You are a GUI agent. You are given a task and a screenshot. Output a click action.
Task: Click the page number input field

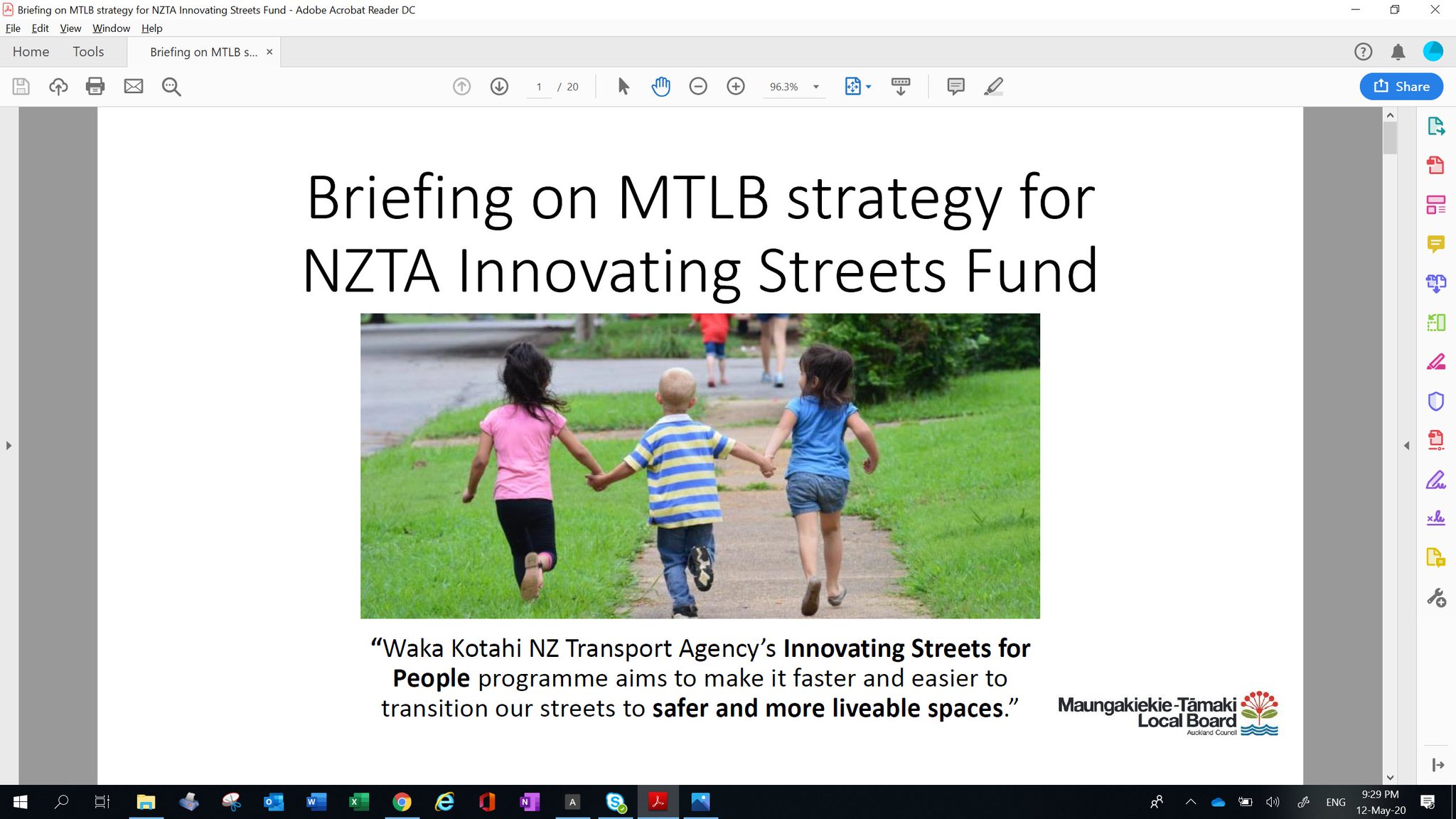pyautogui.click(x=539, y=87)
